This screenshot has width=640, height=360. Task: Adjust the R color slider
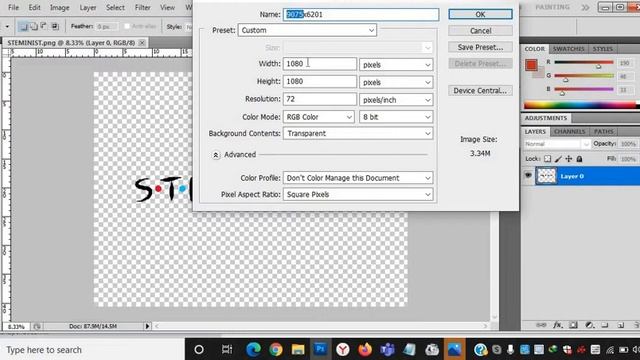(x=598, y=66)
